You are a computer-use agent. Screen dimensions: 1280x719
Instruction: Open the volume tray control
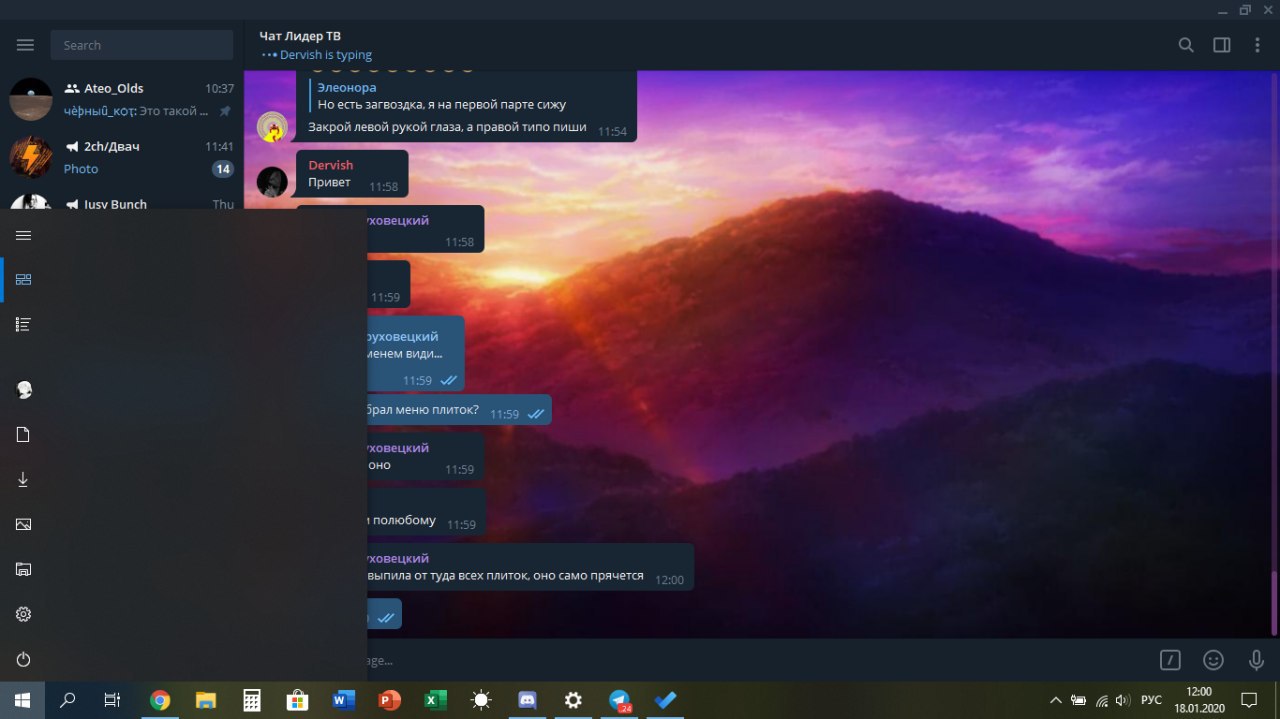pos(1123,700)
